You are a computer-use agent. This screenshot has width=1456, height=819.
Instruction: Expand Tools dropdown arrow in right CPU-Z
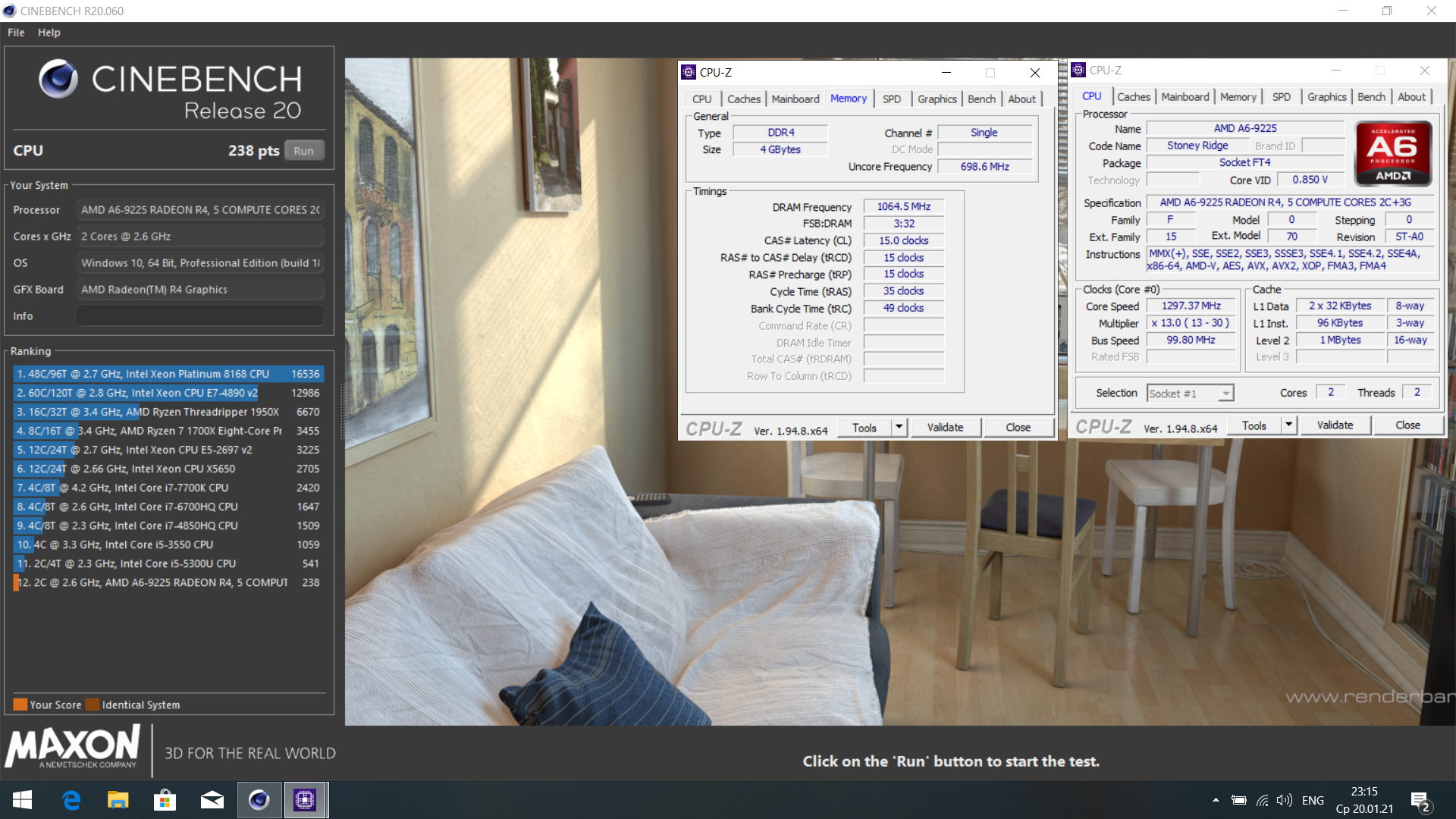1288,425
